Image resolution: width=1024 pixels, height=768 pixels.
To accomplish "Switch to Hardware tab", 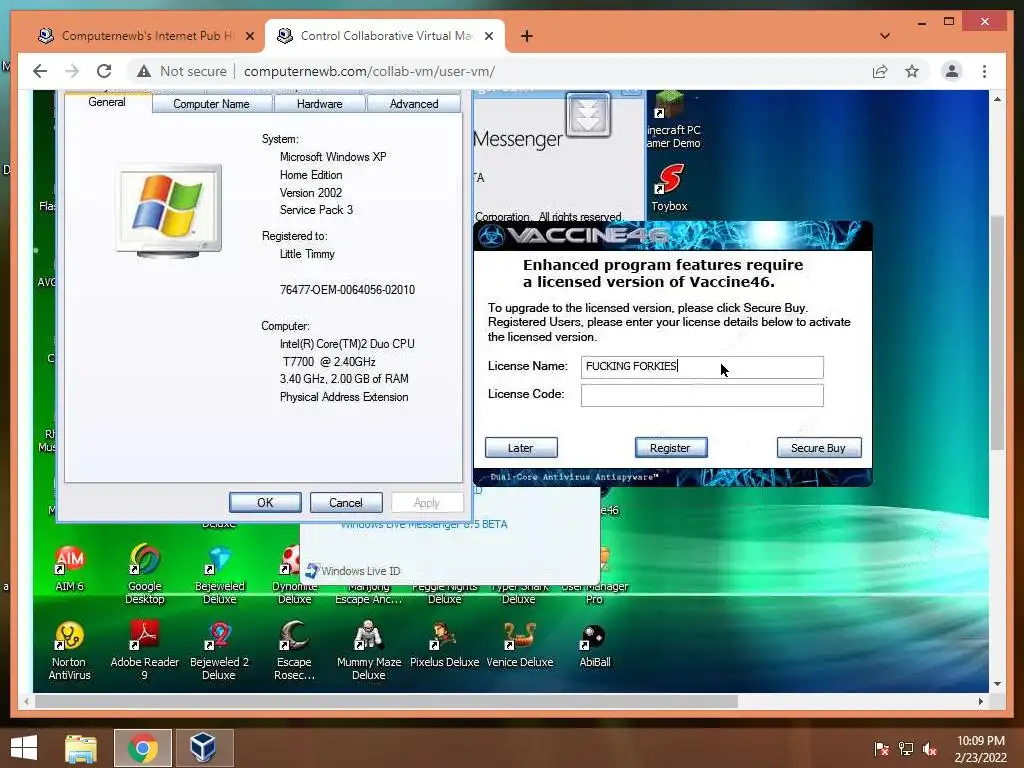I will [x=319, y=104].
